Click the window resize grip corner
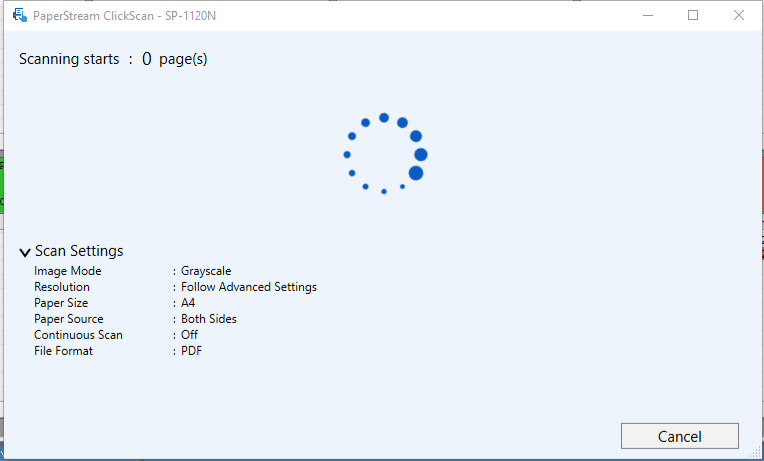This screenshot has height=461, width=764. pos(755,452)
